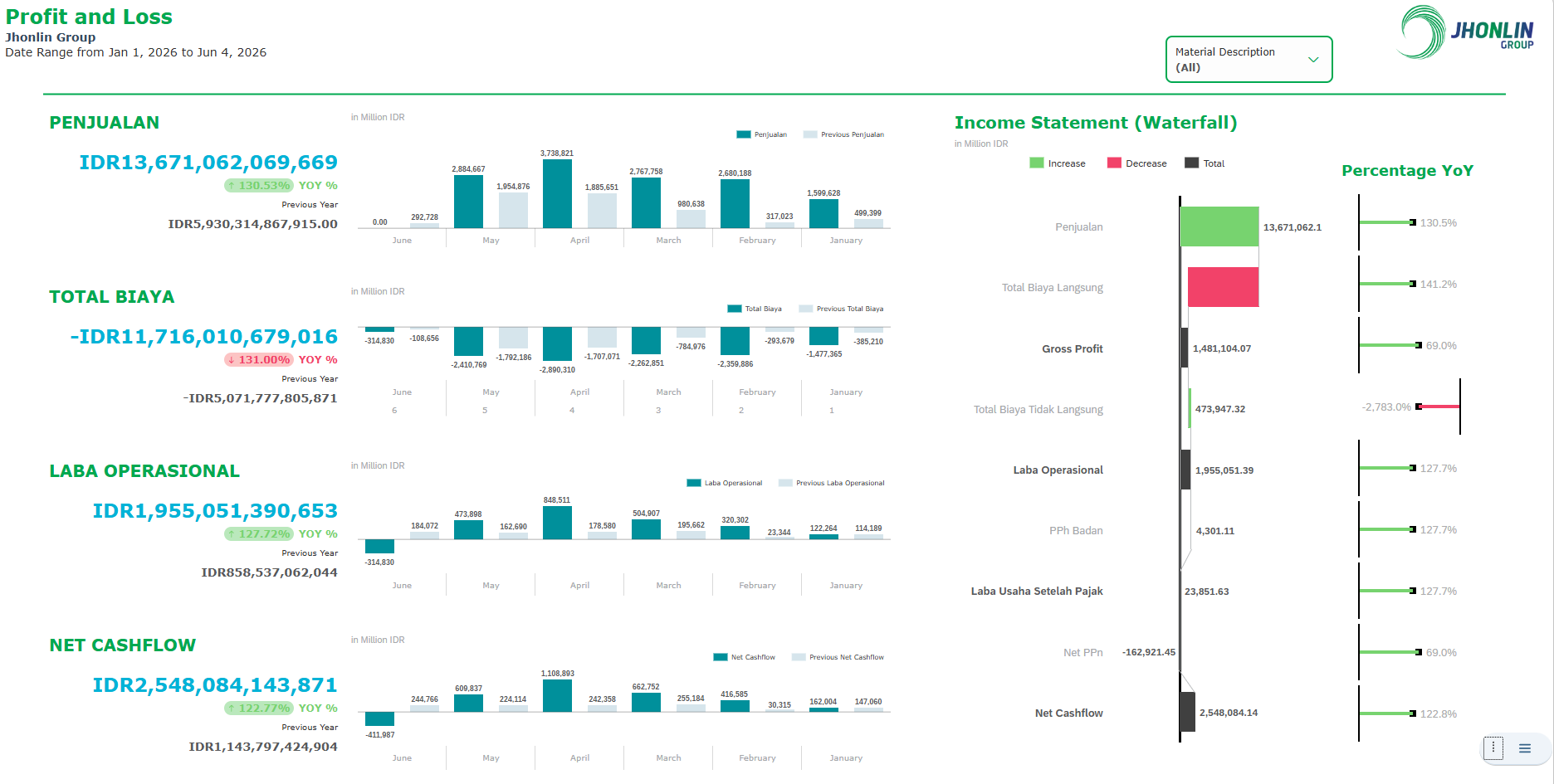Screen dimensions: 1554x784
Task: Select the Net Cashflow value IDR2,548,084,143,871
Action: [215, 685]
